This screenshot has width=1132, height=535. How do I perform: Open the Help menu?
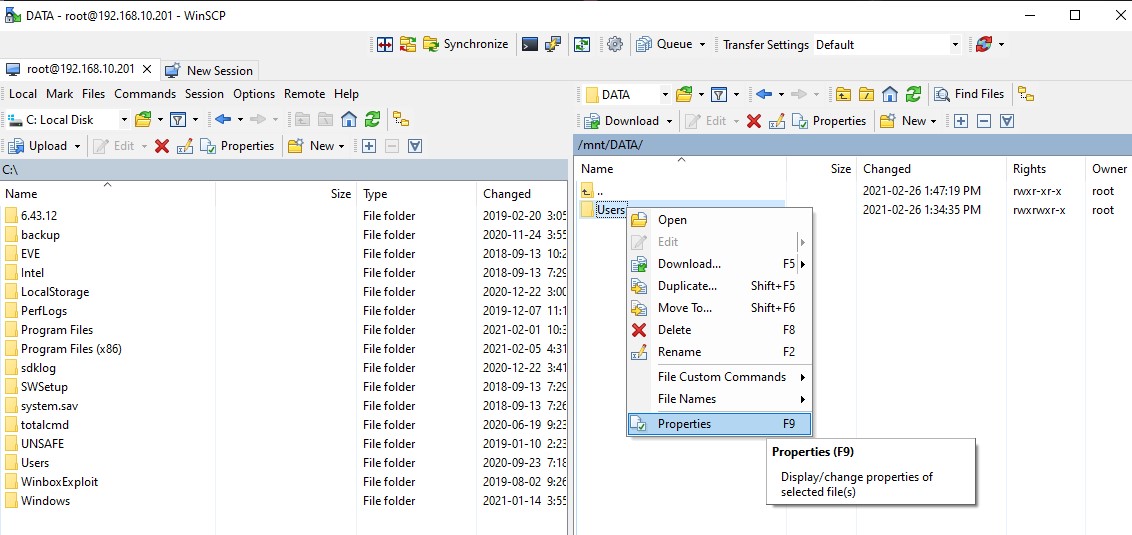click(x=347, y=94)
